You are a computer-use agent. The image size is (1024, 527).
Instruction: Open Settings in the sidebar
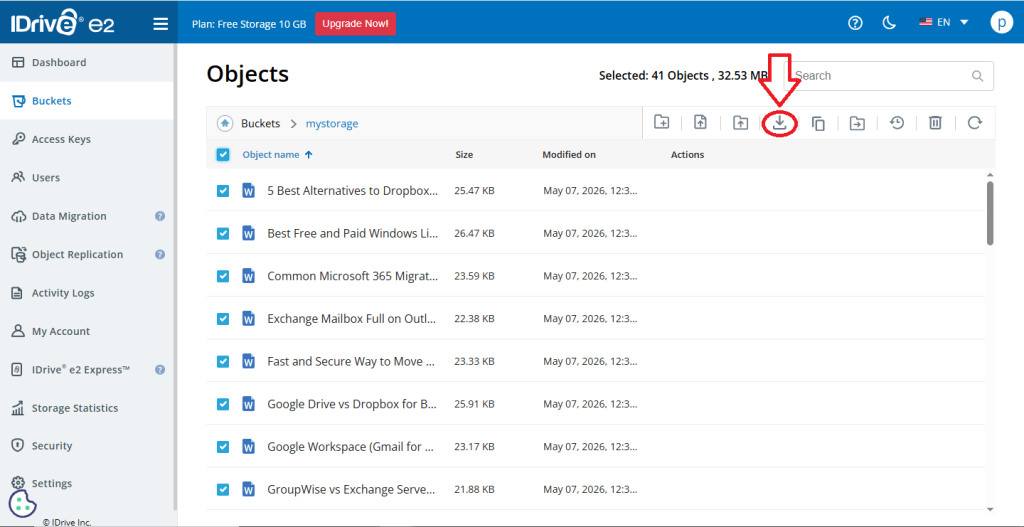[87, 484]
